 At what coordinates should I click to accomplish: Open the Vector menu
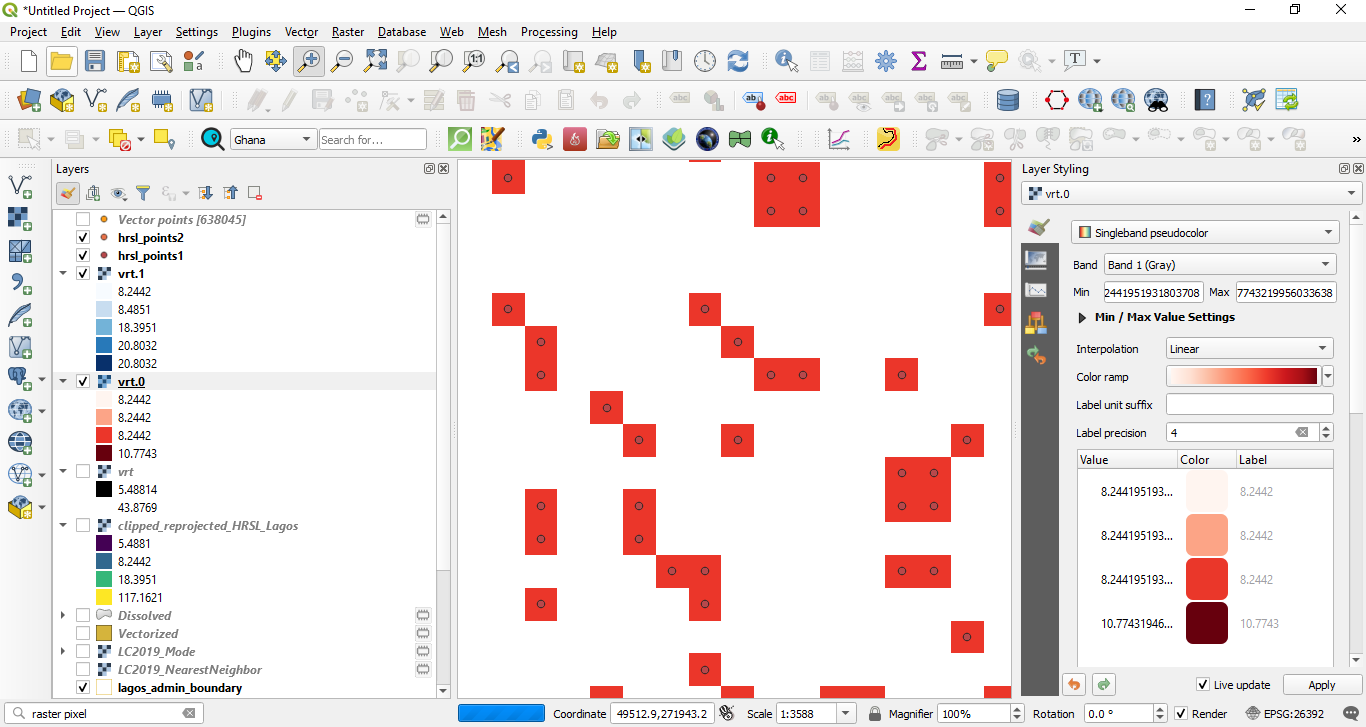tap(301, 32)
